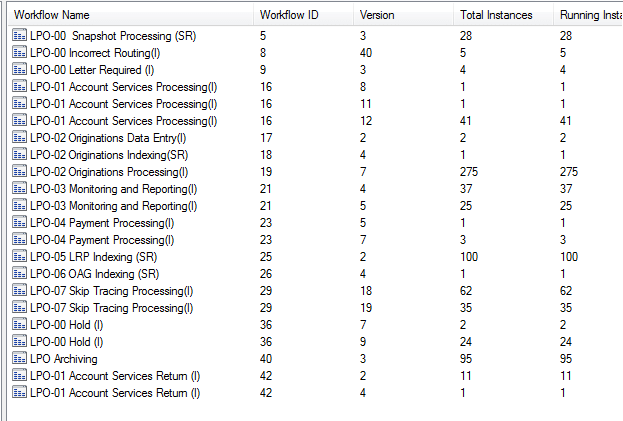
Task: Click the LPO-02 Originations Data Entry icon
Action: [x=19, y=137]
